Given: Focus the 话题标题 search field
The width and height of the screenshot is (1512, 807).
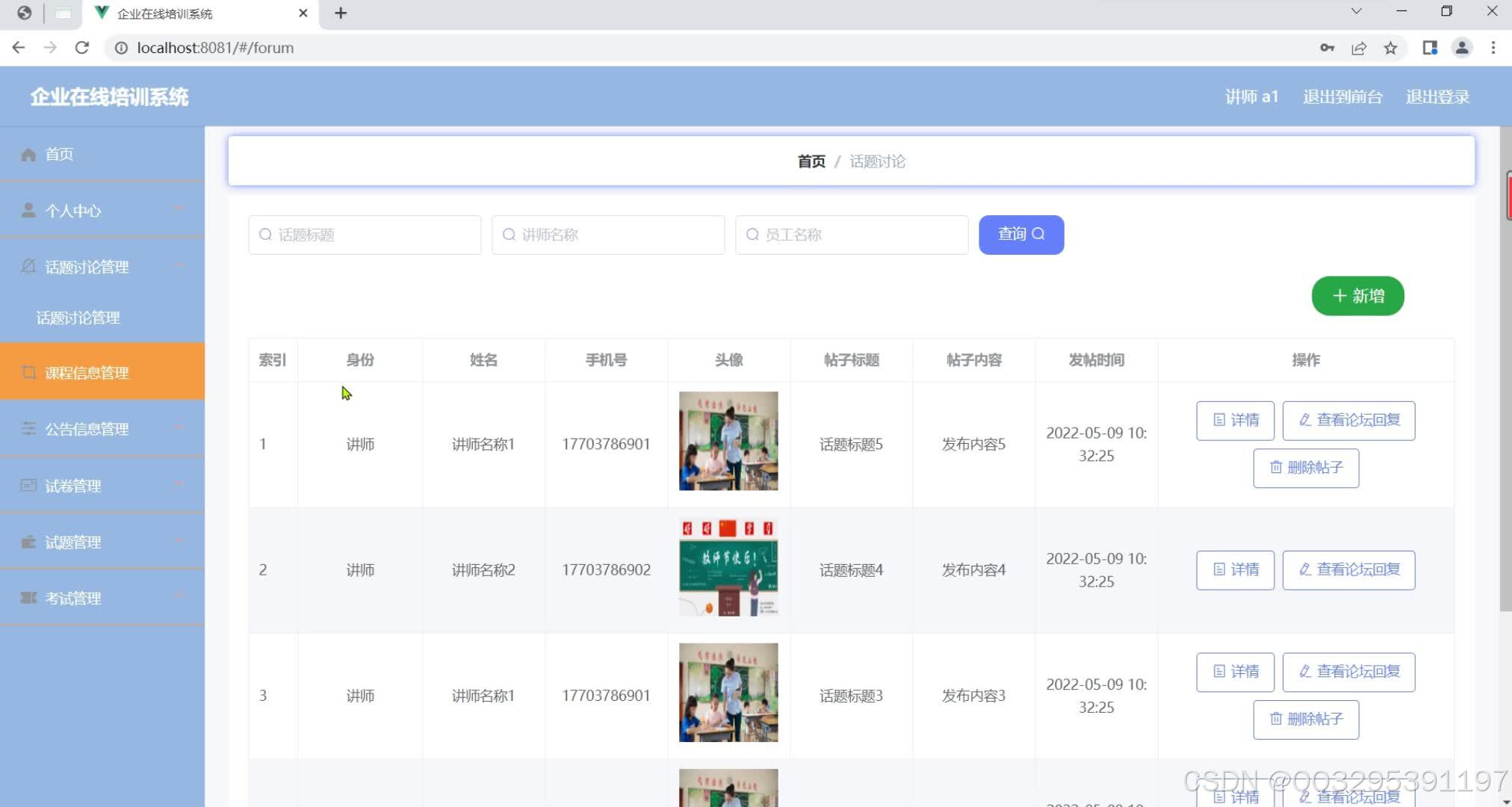Looking at the screenshot, I should click(365, 235).
